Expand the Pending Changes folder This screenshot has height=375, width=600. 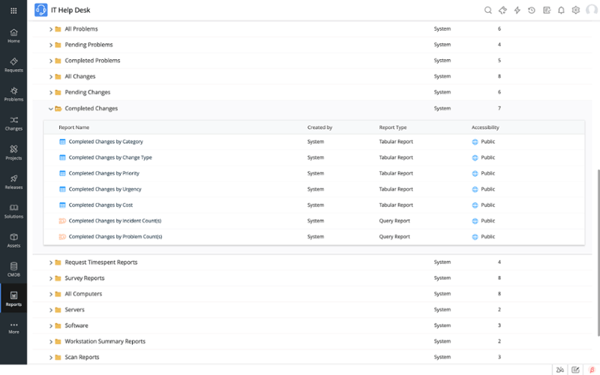pyautogui.click(x=51, y=92)
